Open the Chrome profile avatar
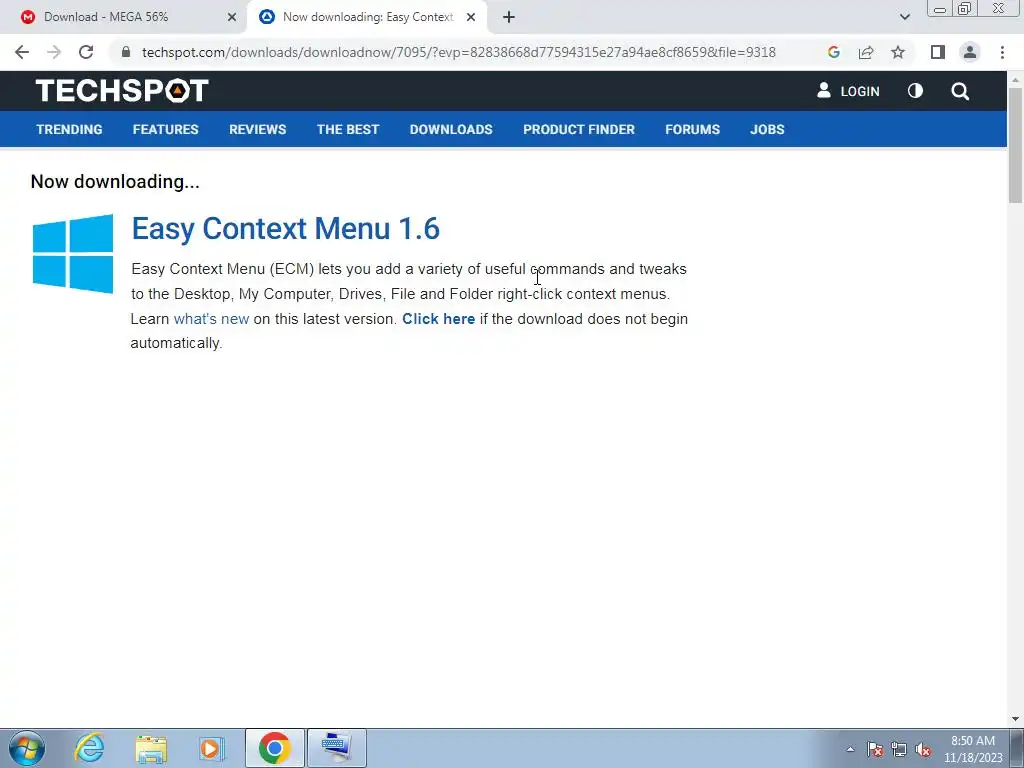 [970, 52]
